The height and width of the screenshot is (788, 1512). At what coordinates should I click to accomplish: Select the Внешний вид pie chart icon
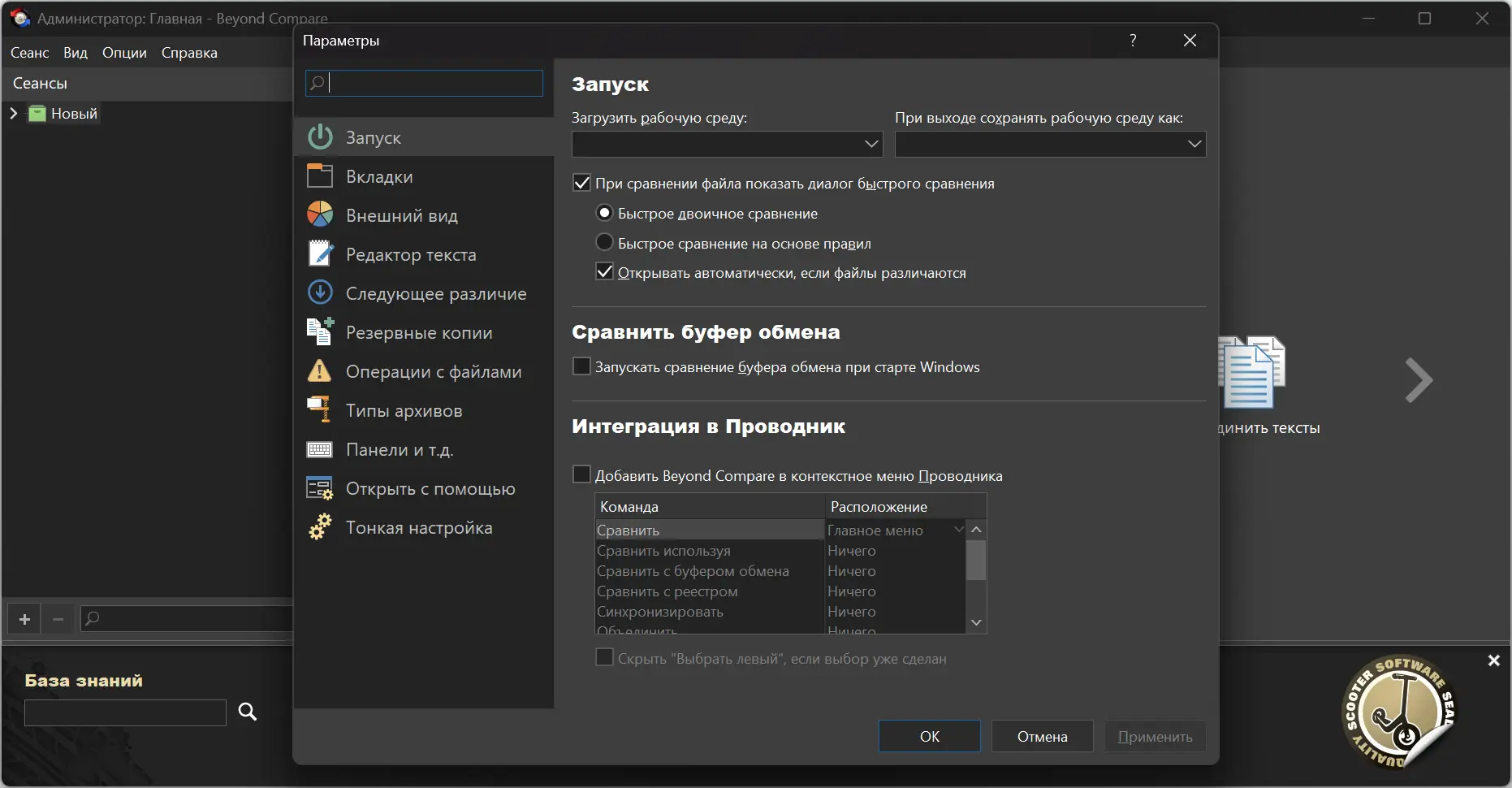320,215
